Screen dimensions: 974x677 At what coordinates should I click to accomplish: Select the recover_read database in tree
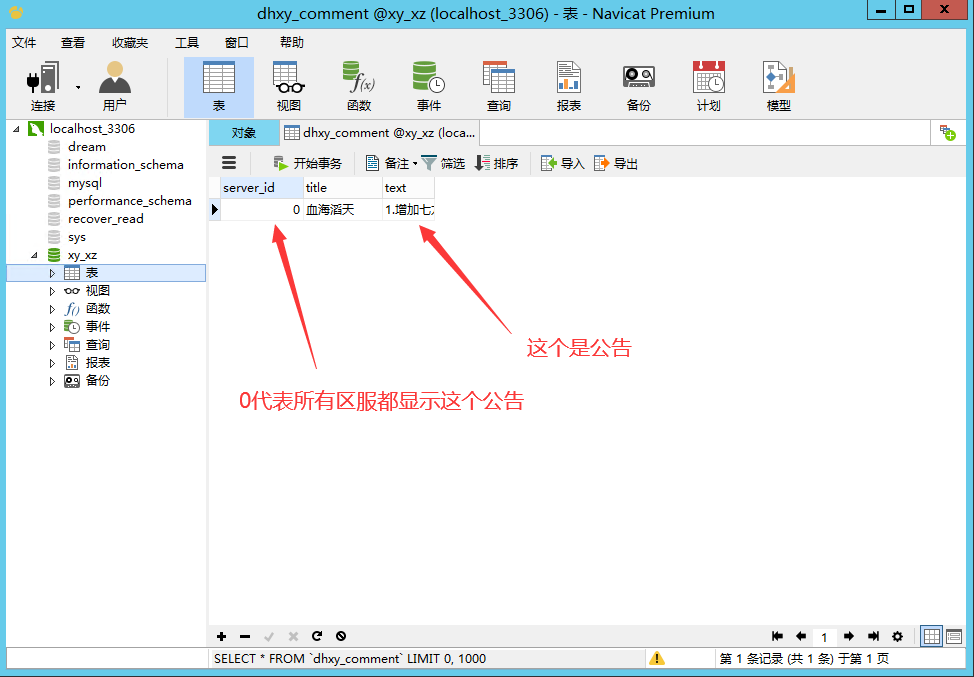[105, 219]
